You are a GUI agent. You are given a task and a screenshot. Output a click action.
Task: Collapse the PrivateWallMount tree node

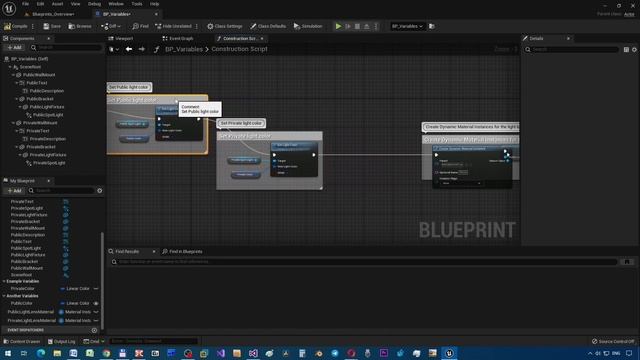point(13,123)
